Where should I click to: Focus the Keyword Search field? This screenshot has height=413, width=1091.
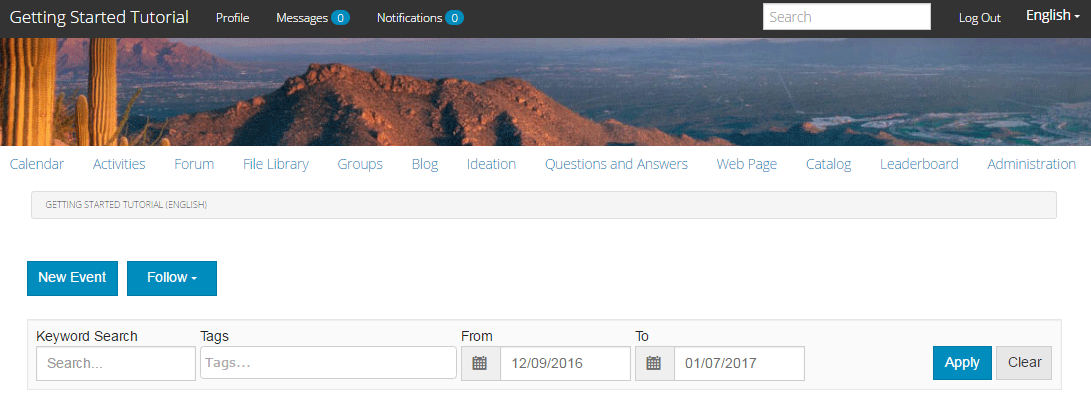pos(116,364)
